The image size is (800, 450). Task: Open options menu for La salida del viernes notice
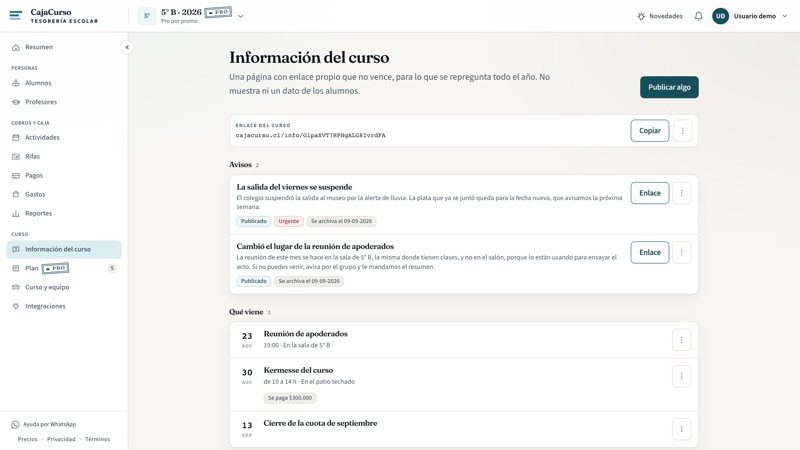click(681, 193)
